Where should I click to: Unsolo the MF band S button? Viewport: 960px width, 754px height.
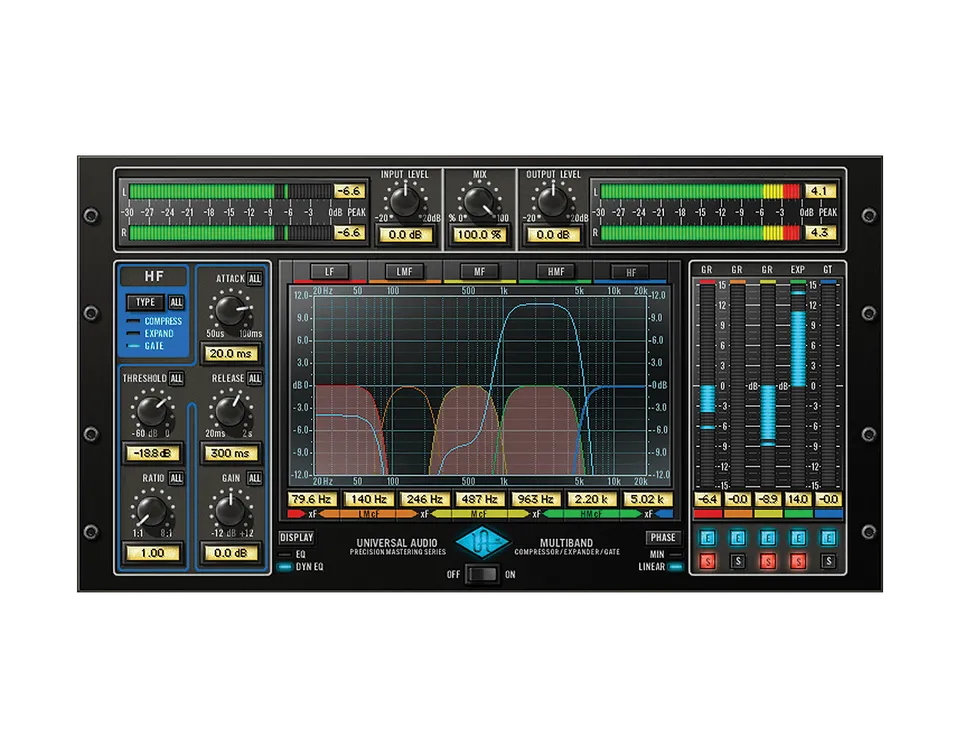click(x=768, y=561)
